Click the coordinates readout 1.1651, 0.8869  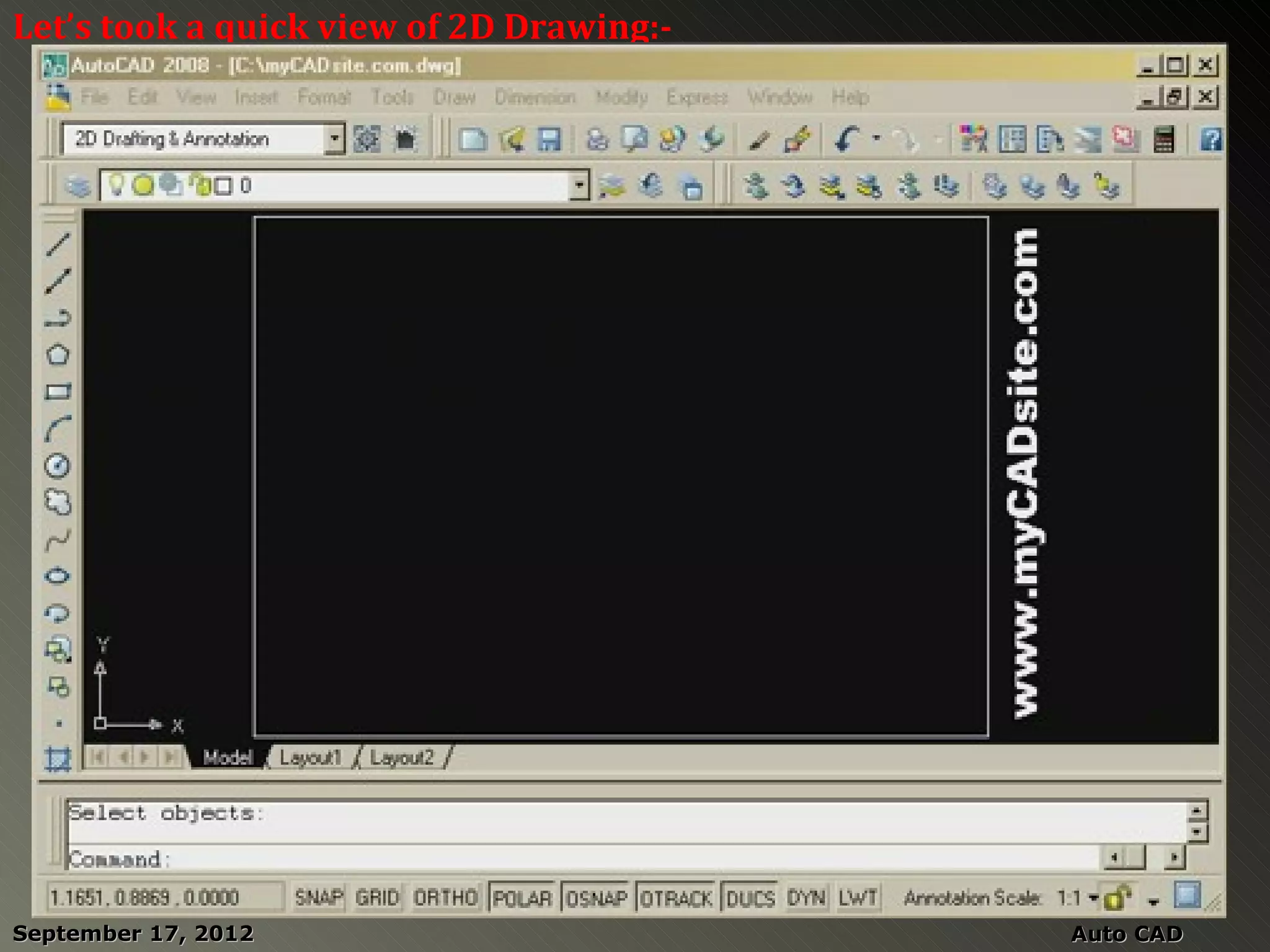(164, 897)
